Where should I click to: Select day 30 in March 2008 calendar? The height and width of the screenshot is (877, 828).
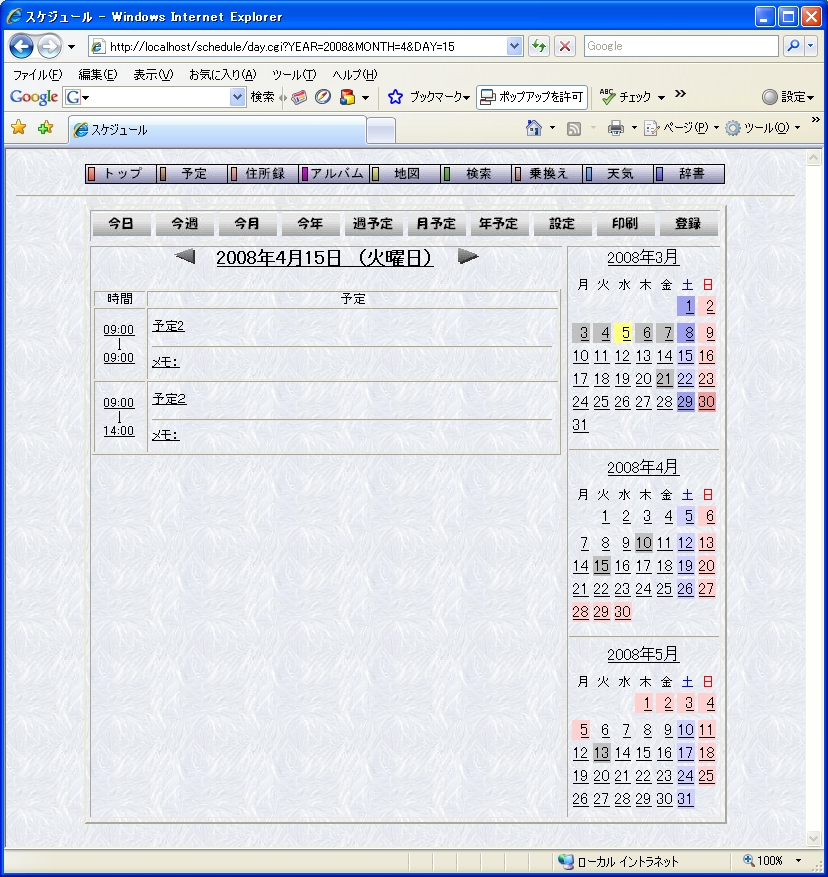tap(706, 402)
